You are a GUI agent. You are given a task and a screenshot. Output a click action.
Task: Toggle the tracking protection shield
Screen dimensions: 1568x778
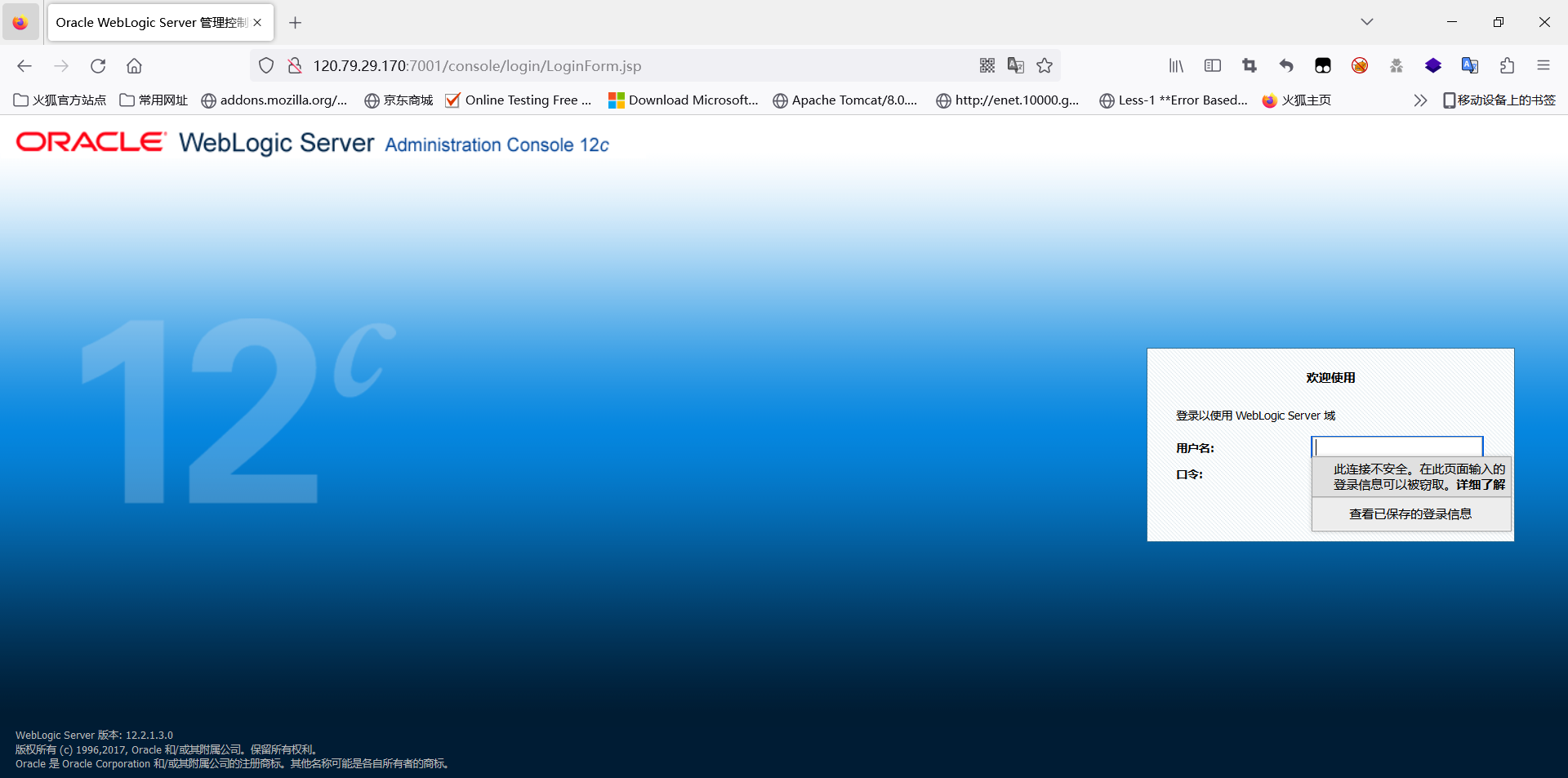[265, 65]
